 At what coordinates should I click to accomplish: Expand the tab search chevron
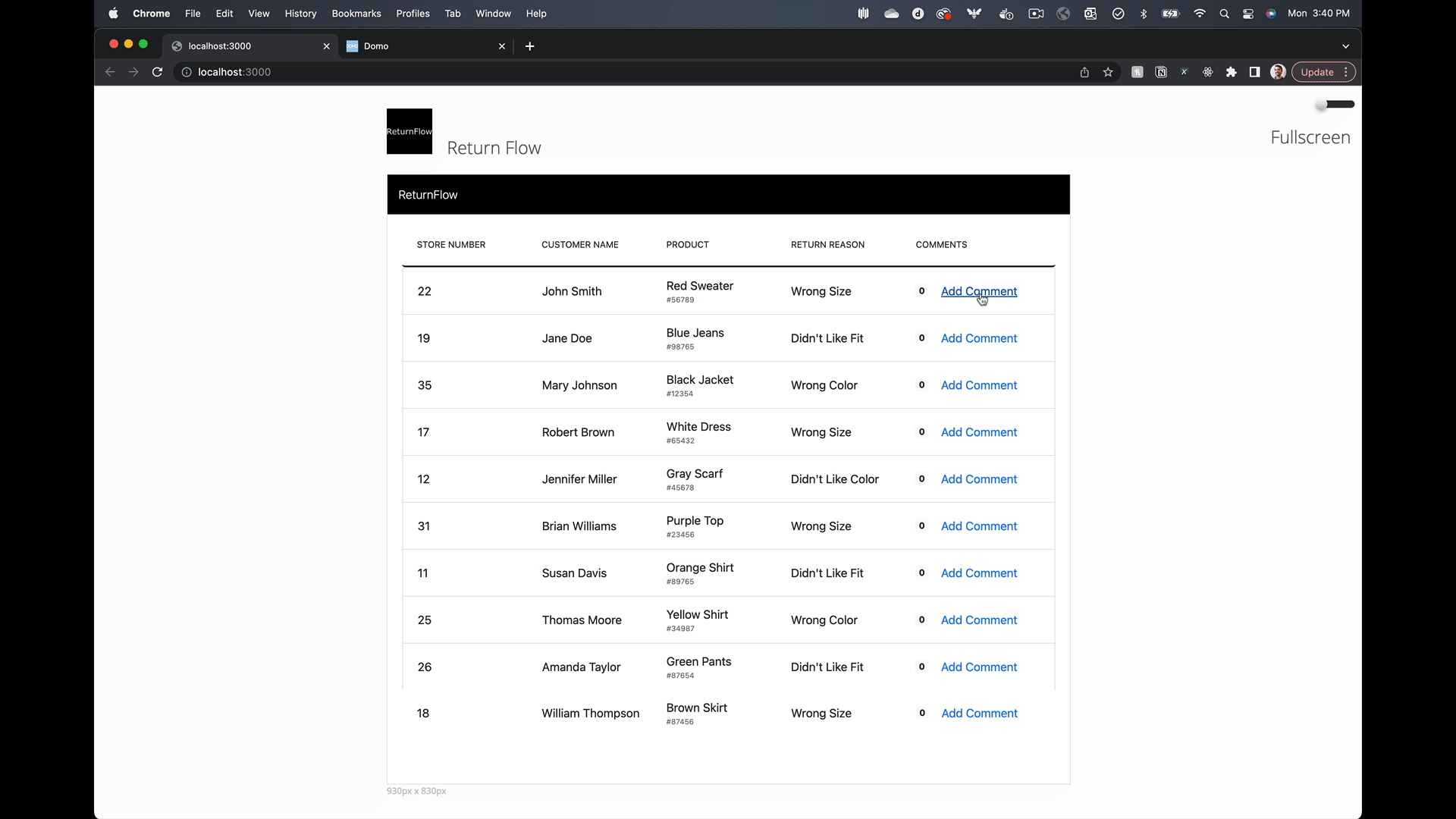click(1345, 46)
